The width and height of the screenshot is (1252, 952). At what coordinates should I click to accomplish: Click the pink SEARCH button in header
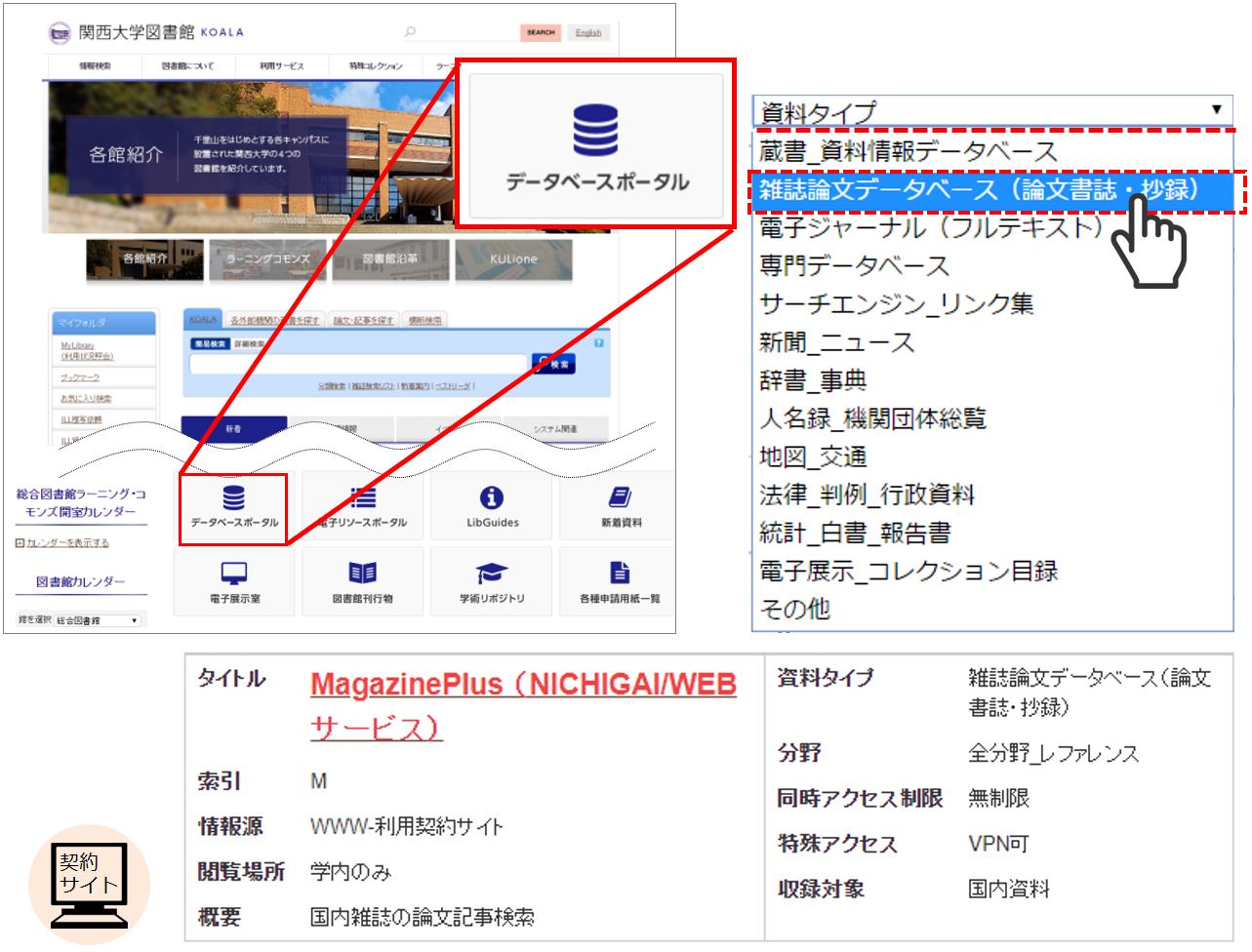[541, 32]
